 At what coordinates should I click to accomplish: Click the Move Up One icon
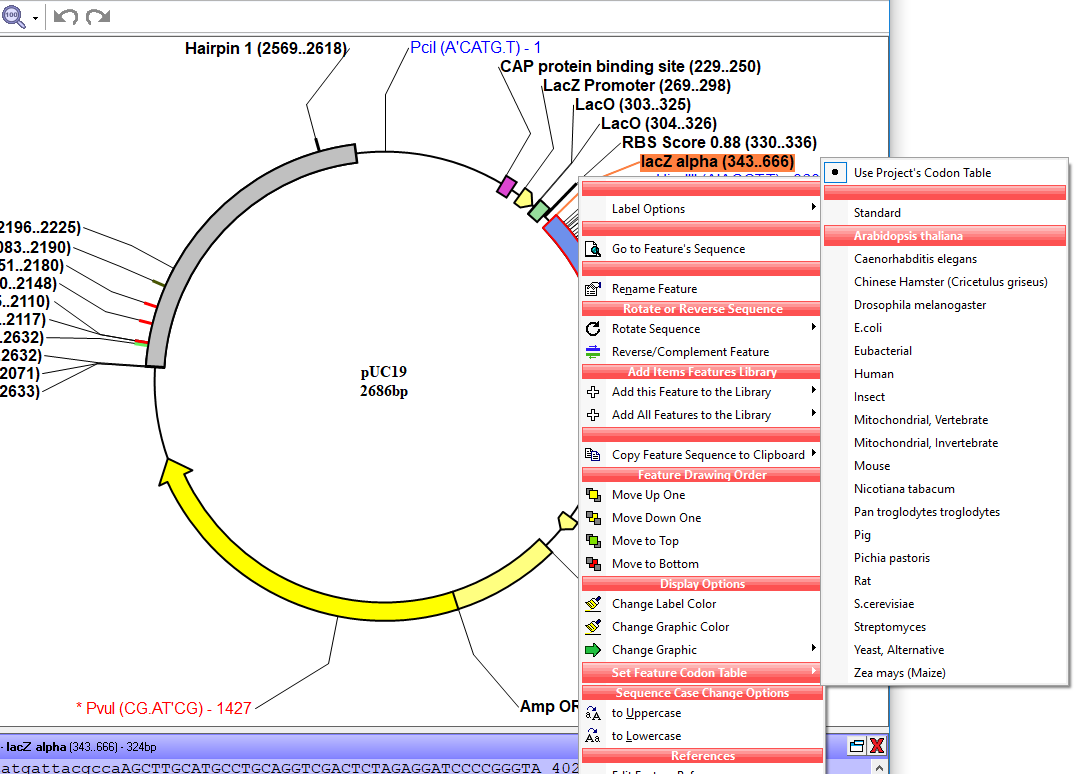tap(593, 495)
